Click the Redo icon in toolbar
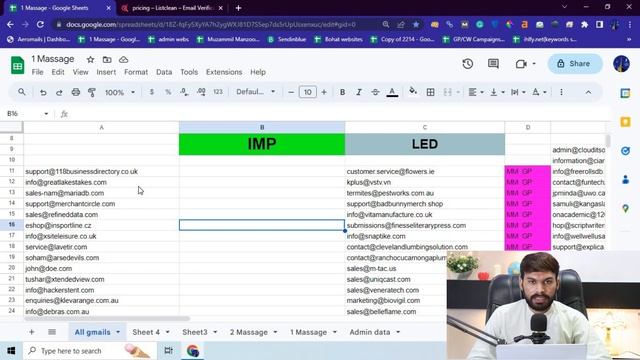640x360 pixels. coord(59,92)
